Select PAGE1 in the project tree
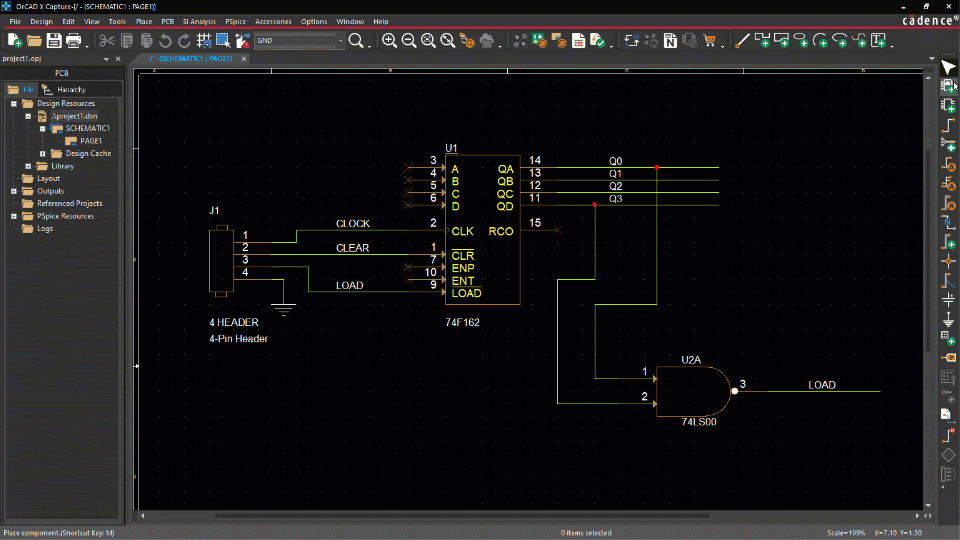The height and width of the screenshot is (540, 960). coord(91,141)
